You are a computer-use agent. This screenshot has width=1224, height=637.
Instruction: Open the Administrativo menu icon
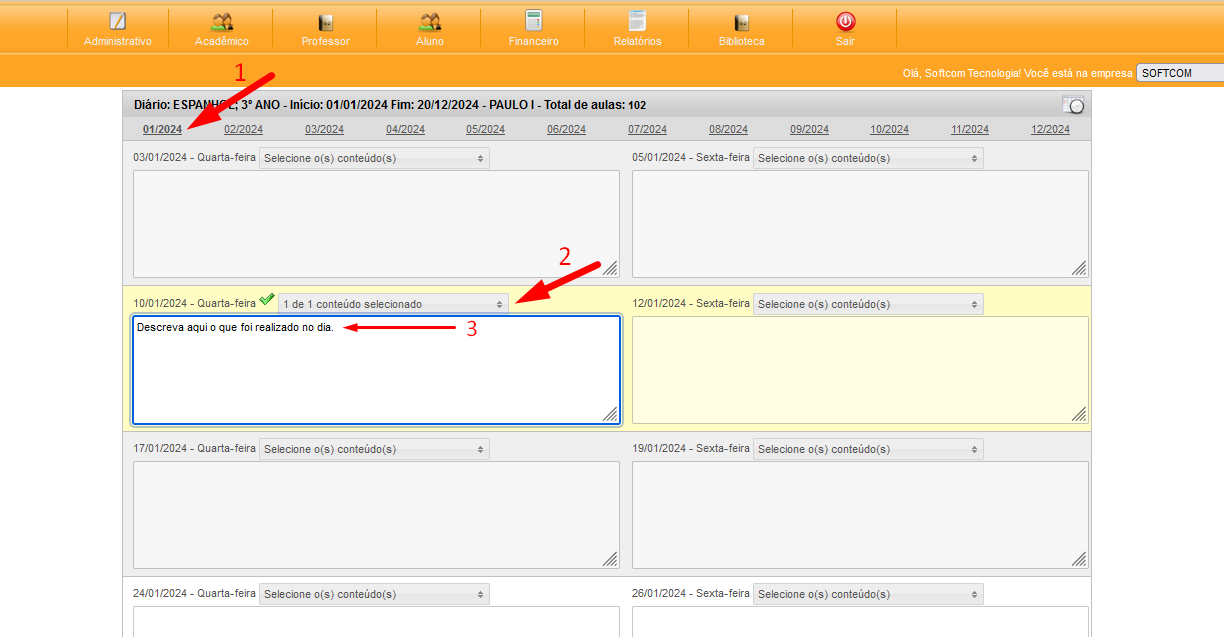click(118, 22)
